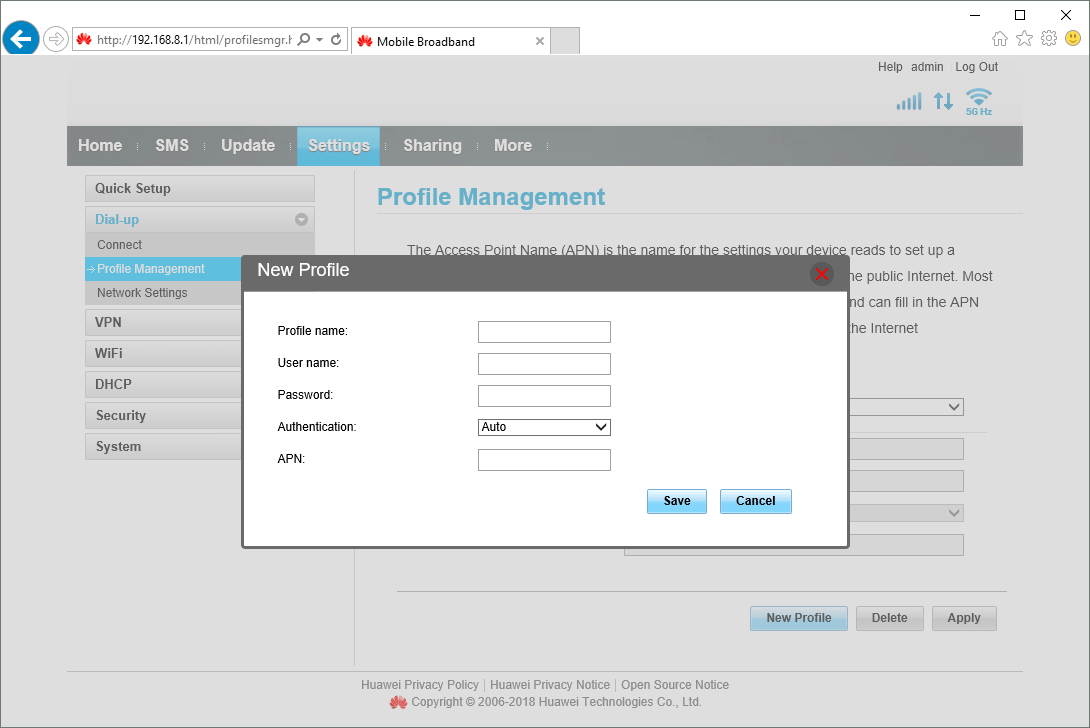1090x728 pixels.
Task: Save the new profile
Action: pos(676,501)
